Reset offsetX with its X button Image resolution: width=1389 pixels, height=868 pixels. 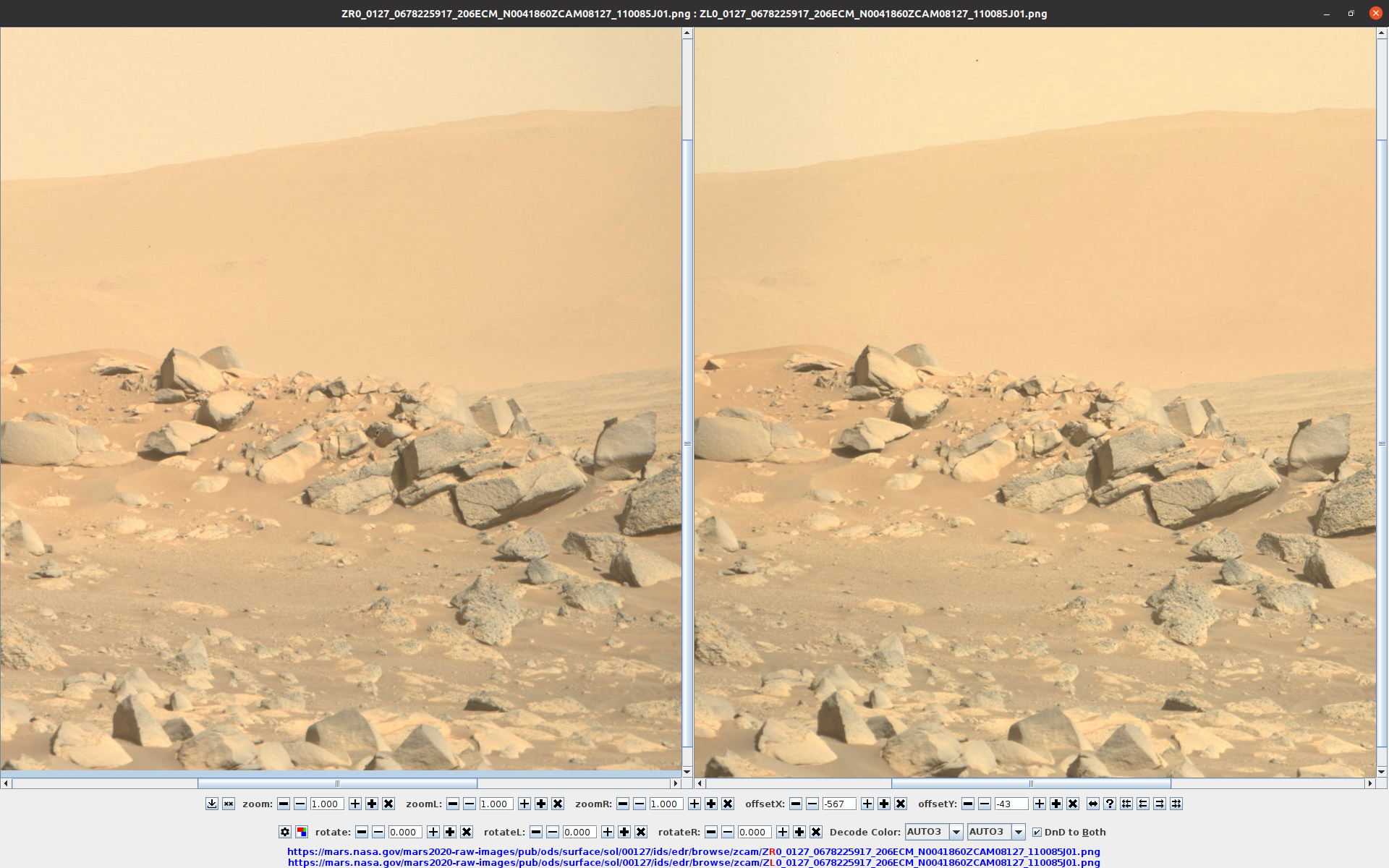tap(901, 804)
